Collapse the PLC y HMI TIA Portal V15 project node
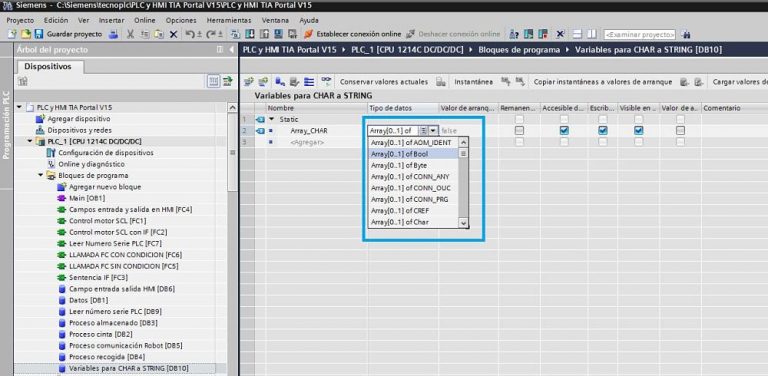The width and height of the screenshot is (768, 376). (x=19, y=107)
